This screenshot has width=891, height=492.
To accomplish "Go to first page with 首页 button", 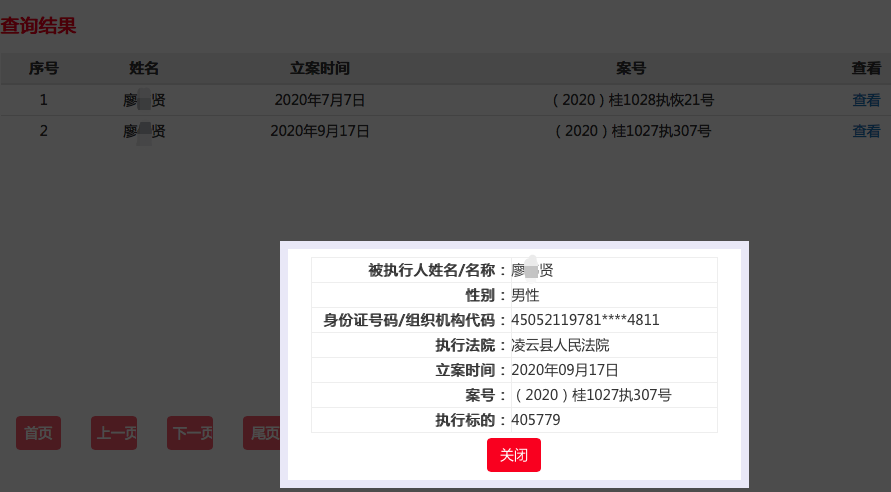I will 38,433.
